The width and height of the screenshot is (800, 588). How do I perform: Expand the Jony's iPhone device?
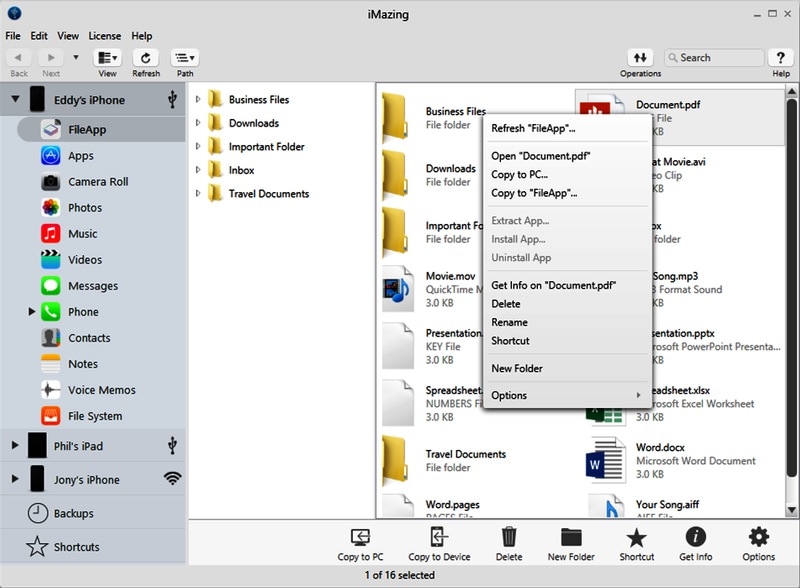coord(15,479)
